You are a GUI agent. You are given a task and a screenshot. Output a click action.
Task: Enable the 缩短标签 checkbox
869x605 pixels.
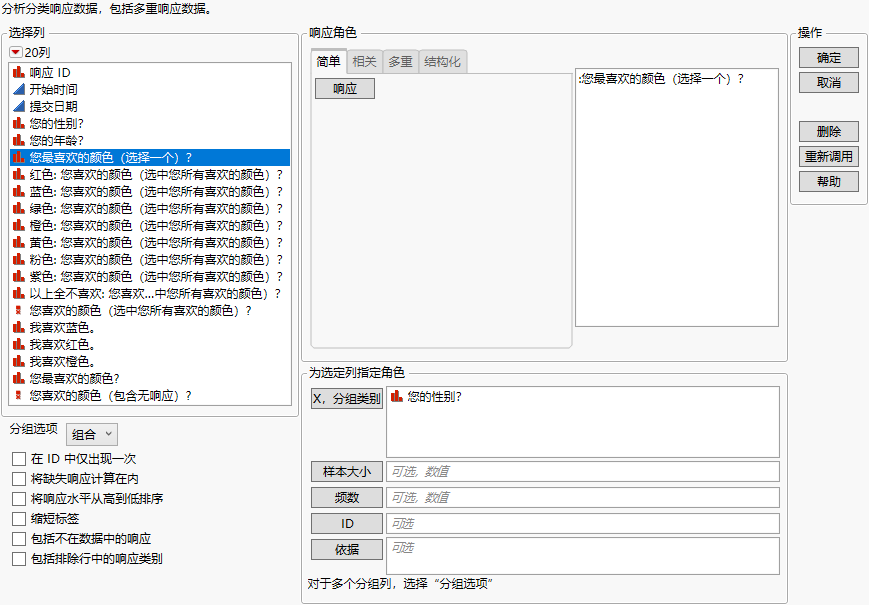pos(17,520)
